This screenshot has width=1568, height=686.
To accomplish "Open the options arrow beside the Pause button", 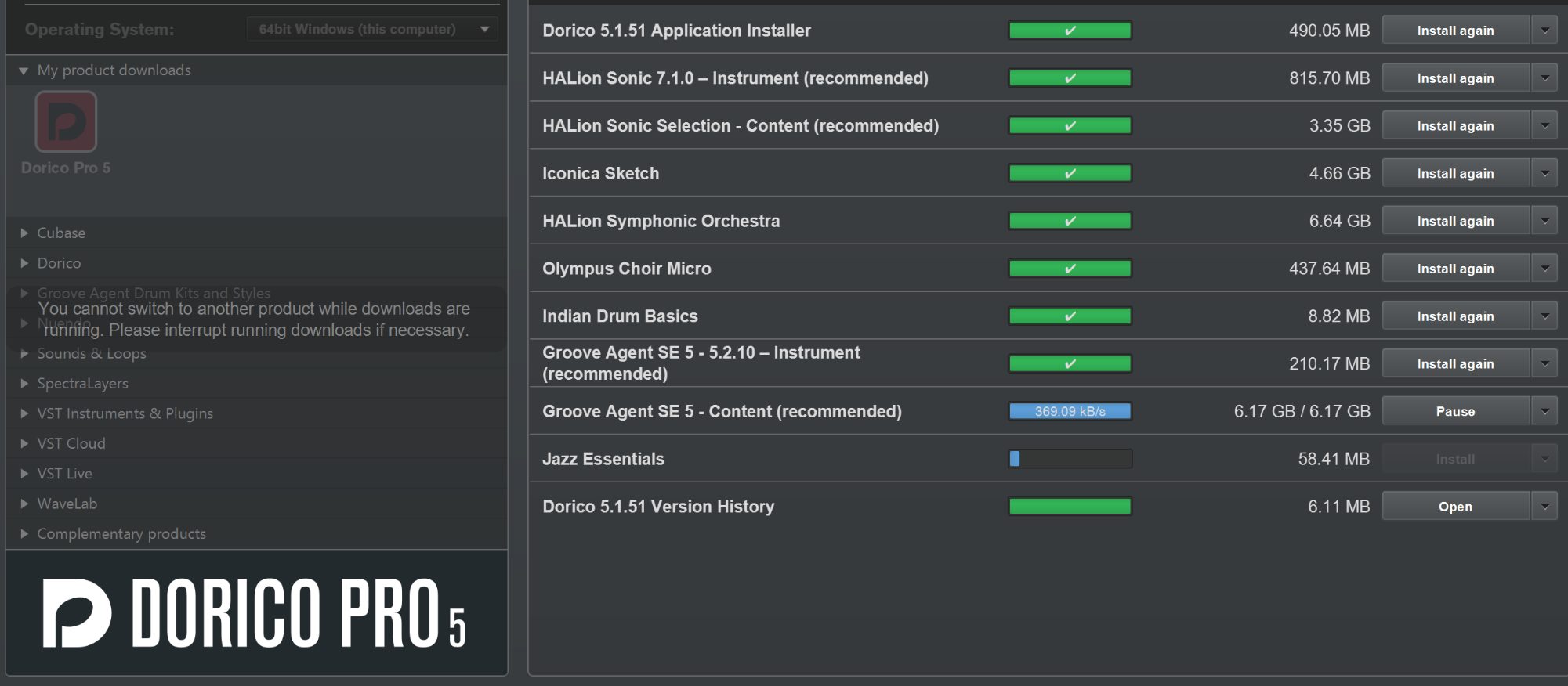I will (1545, 410).
